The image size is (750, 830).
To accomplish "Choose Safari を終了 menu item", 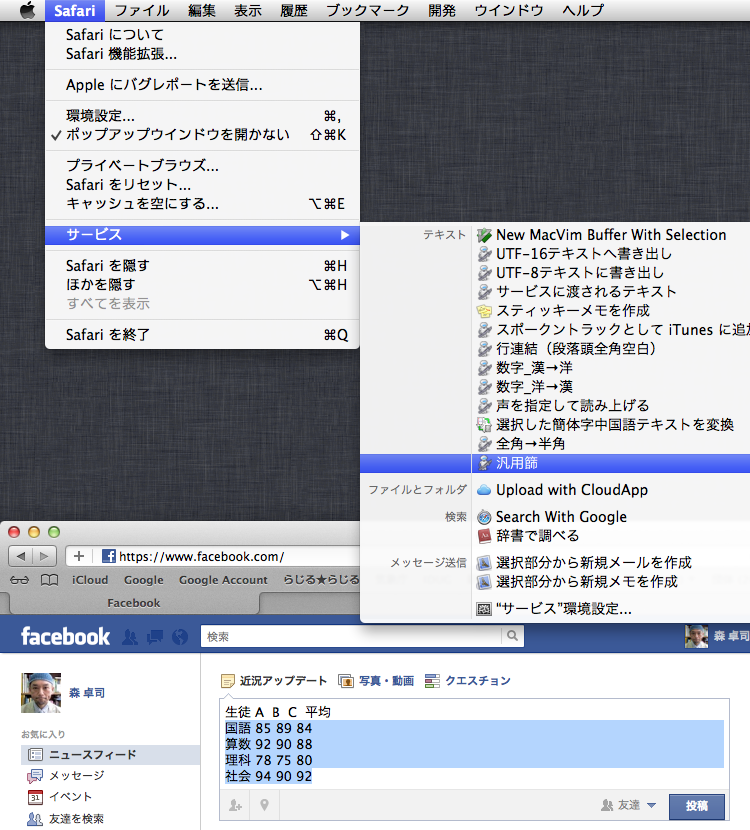I will pos(202,335).
